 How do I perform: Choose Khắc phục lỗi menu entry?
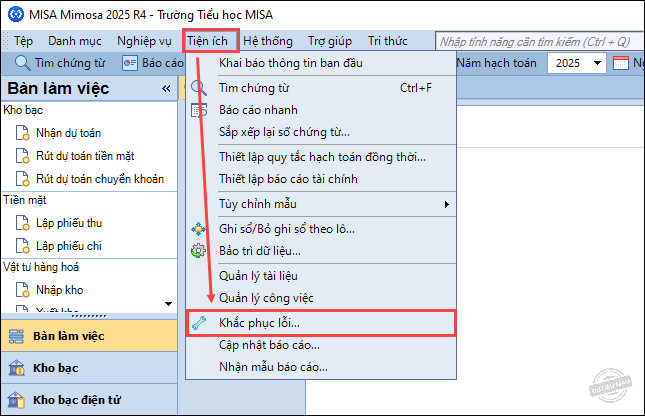click(x=321, y=323)
